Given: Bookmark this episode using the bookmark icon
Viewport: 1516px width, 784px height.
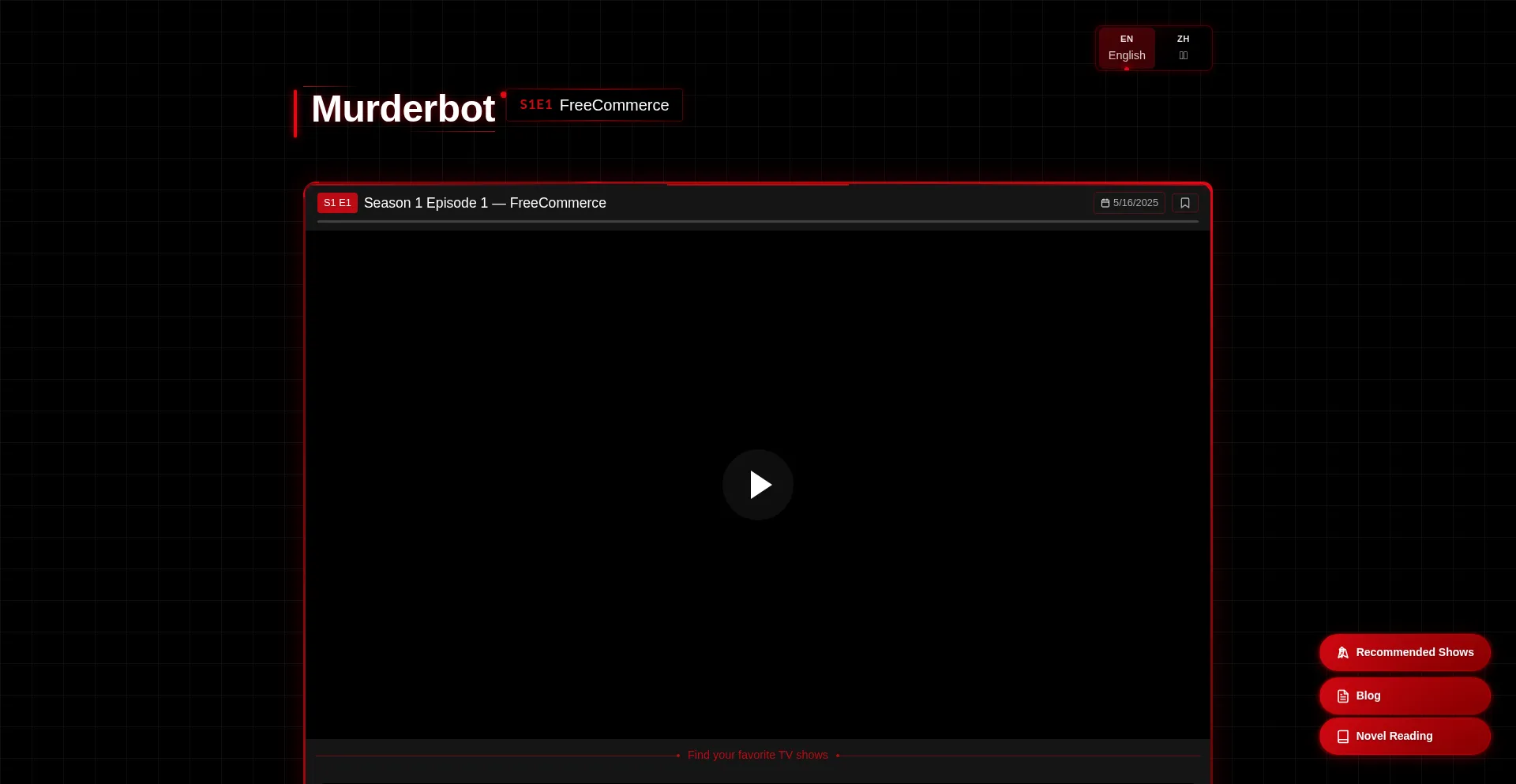Looking at the screenshot, I should (x=1184, y=203).
